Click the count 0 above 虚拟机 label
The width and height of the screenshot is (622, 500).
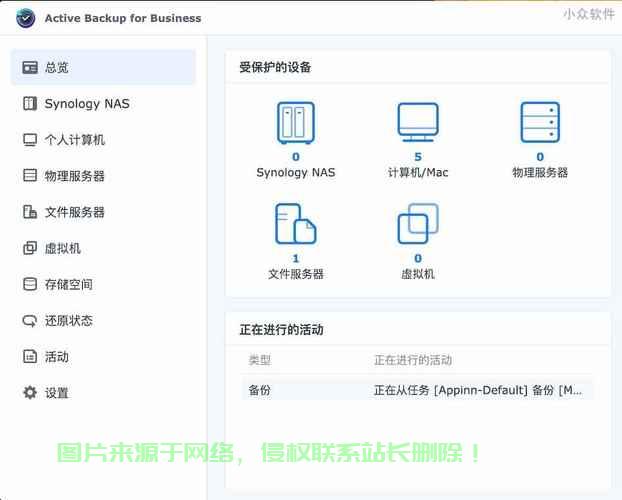click(418, 258)
